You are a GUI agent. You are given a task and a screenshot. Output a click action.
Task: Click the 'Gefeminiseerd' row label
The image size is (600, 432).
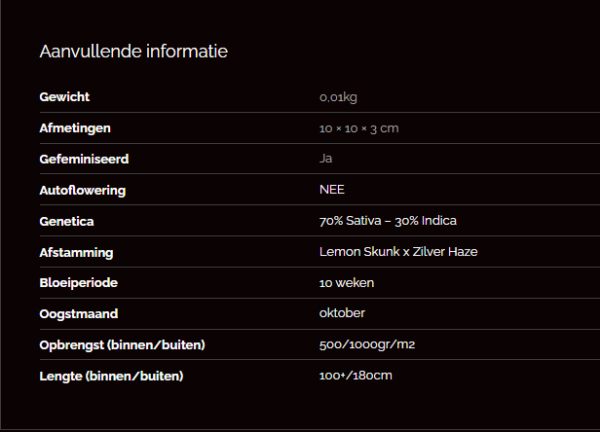[84, 159]
